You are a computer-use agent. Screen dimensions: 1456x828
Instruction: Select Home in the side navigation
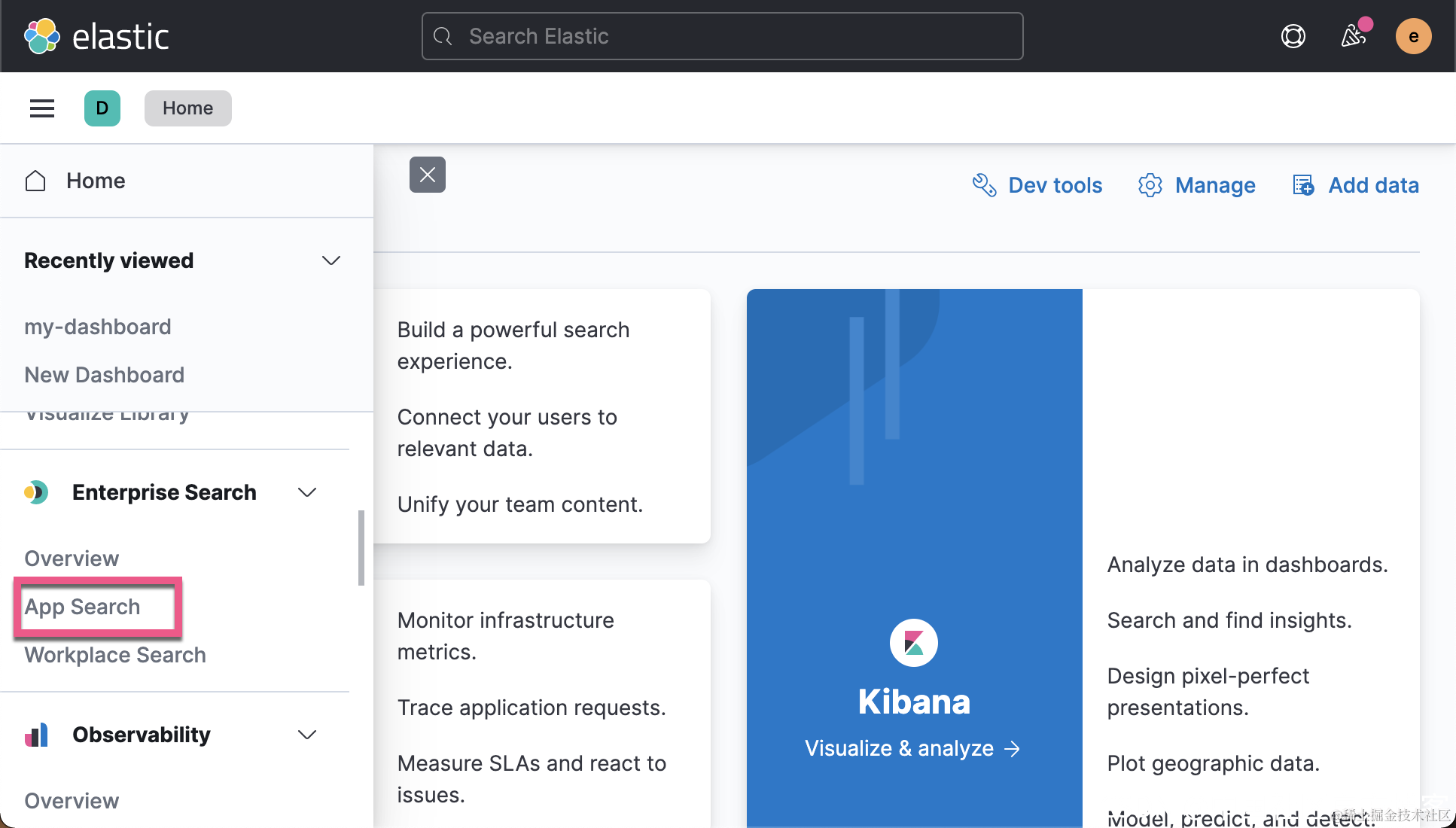click(x=96, y=181)
